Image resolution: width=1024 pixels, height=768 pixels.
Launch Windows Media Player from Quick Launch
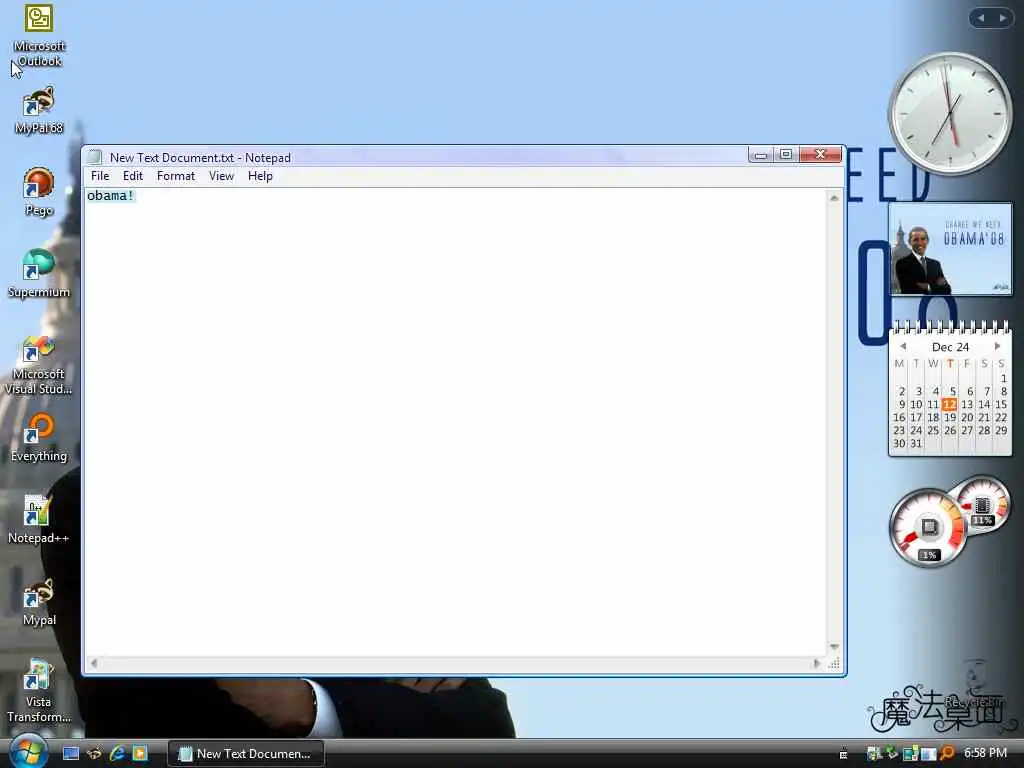click(x=140, y=754)
